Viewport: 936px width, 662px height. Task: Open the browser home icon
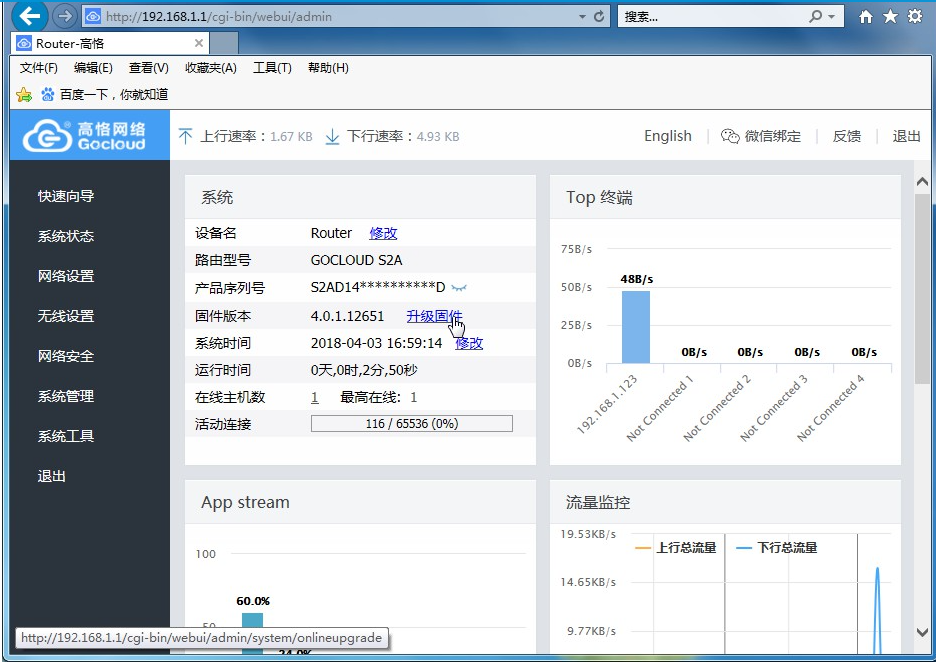pyautogui.click(x=866, y=17)
